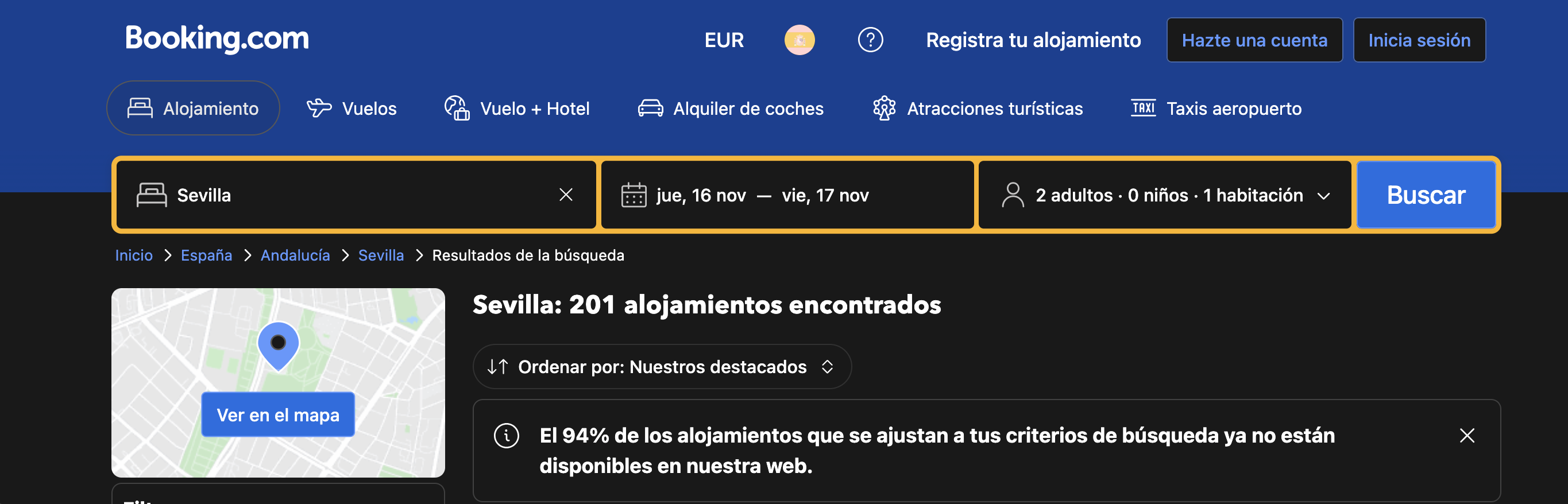Viewport: 1568px width, 504px height.
Task: Open the Ordenar por sort dropdown
Action: [x=662, y=367]
